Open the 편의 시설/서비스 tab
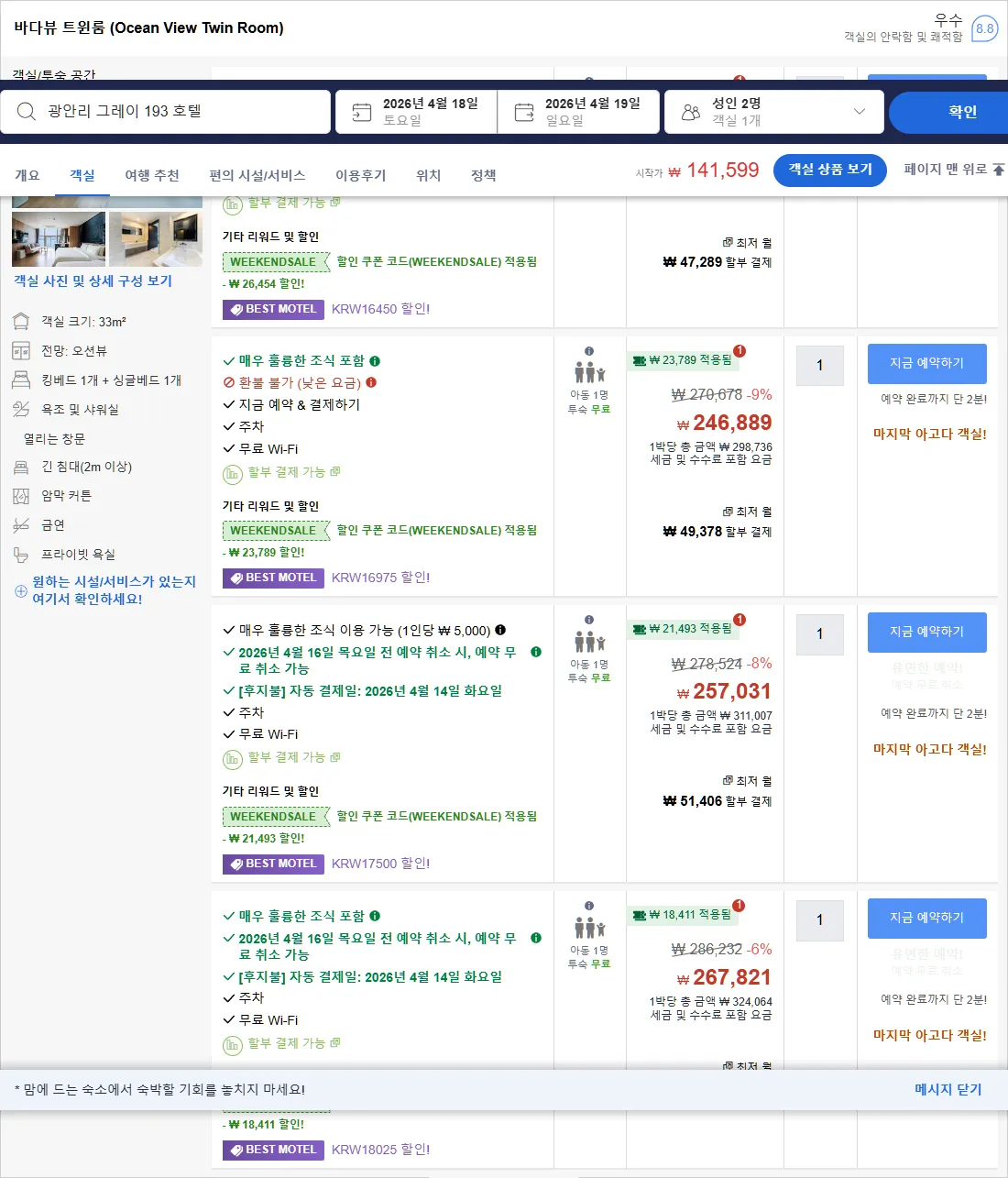Image resolution: width=1008 pixels, height=1178 pixels. point(257,175)
